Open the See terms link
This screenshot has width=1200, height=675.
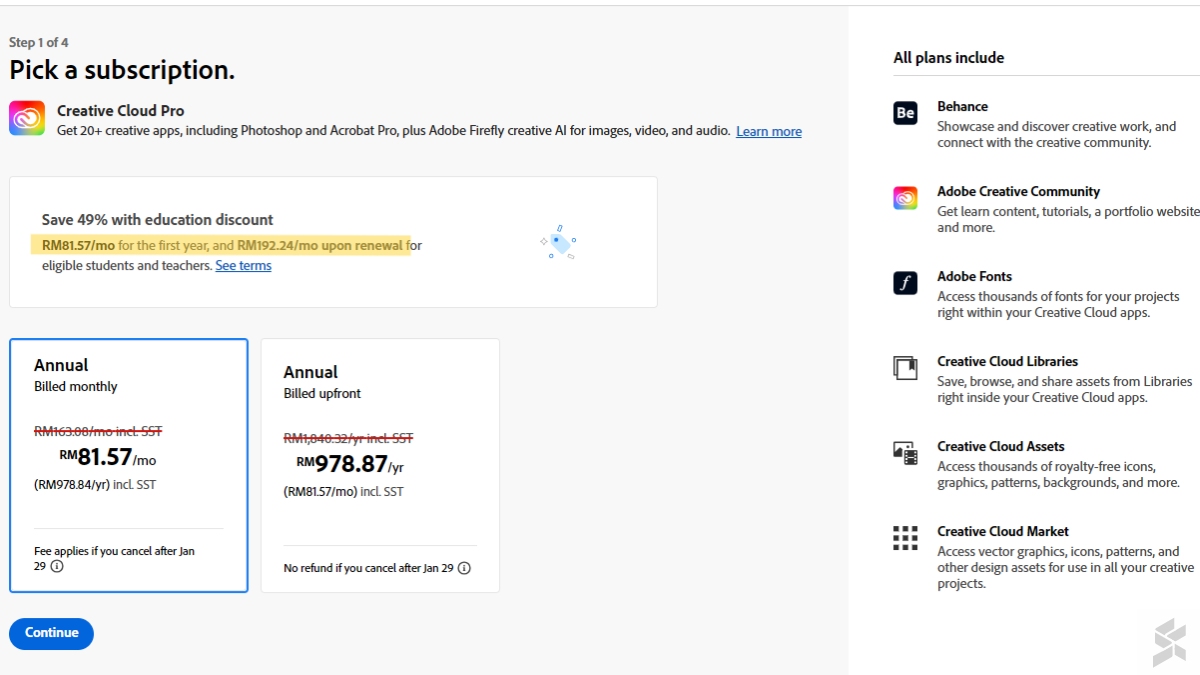coord(243,265)
